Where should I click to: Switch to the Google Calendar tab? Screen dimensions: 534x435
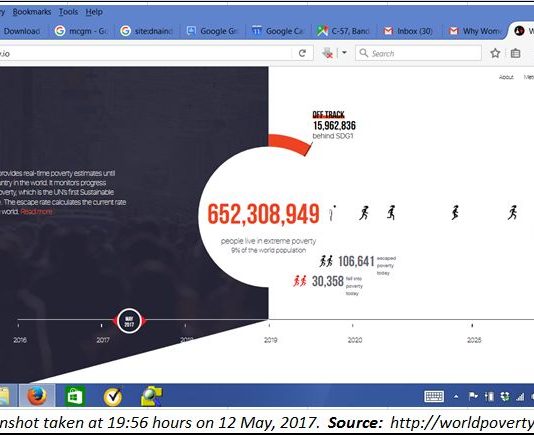click(278, 31)
